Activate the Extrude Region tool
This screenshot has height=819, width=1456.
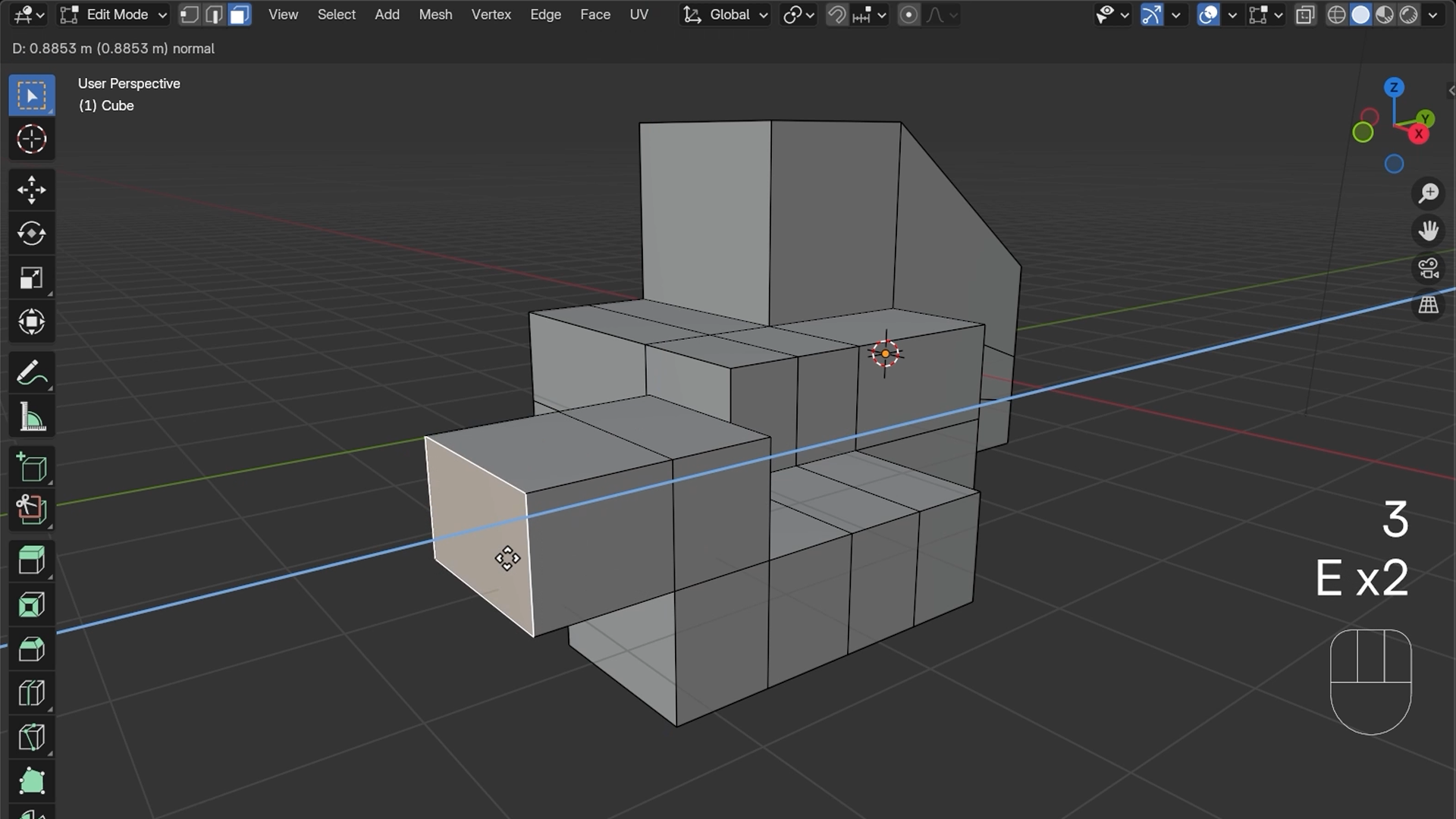(32, 561)
